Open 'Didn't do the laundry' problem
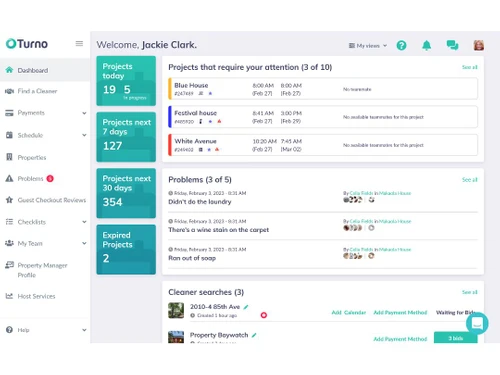The width and height of the screenshot is (500, 375). (x=200, y=202)
